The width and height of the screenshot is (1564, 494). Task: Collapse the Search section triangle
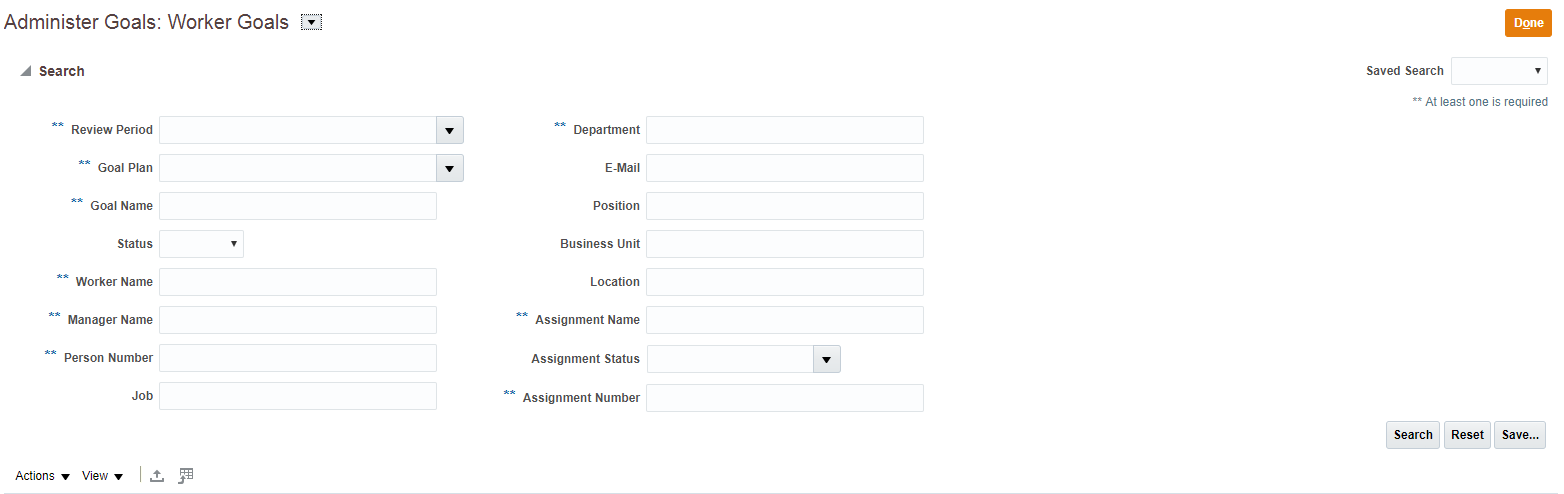click(25, 71)
